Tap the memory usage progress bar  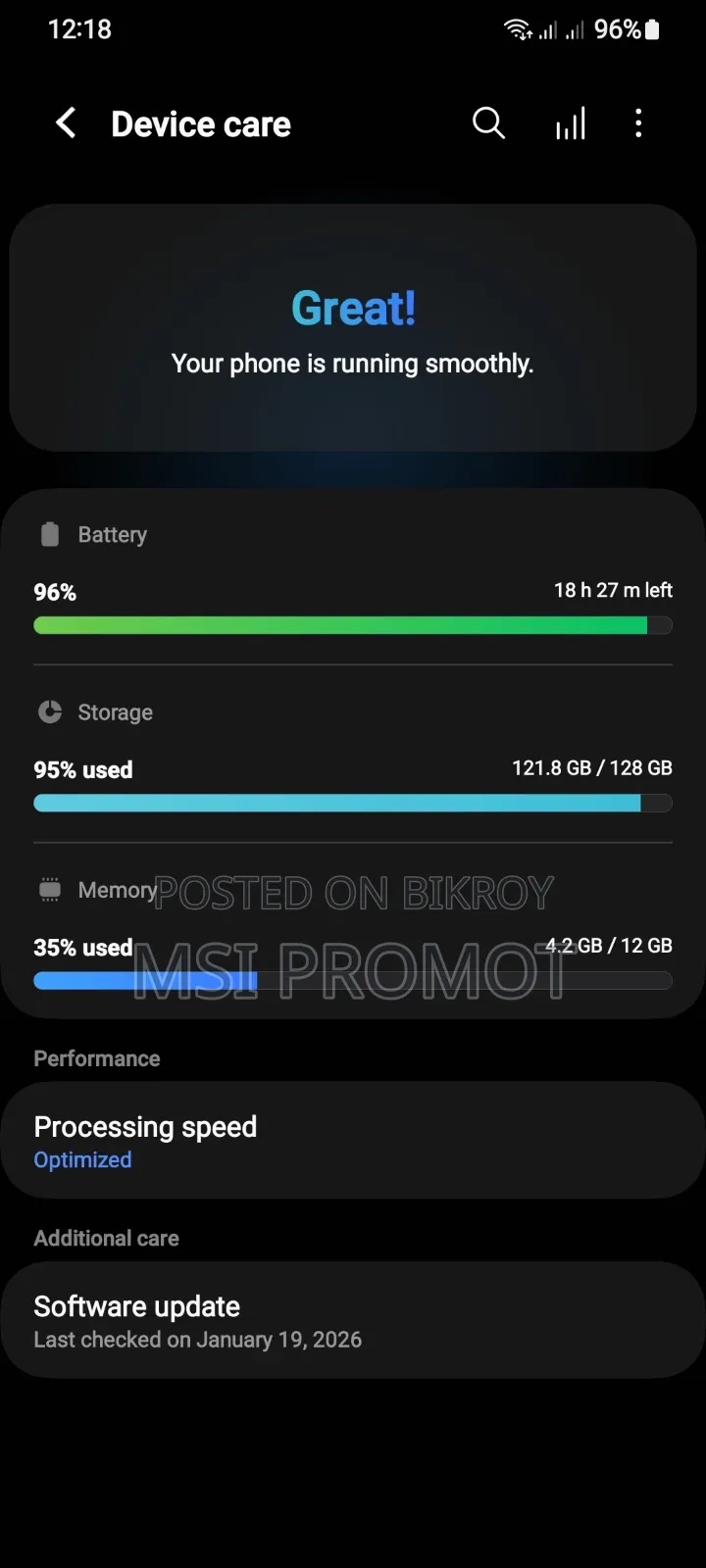(353, 981)
